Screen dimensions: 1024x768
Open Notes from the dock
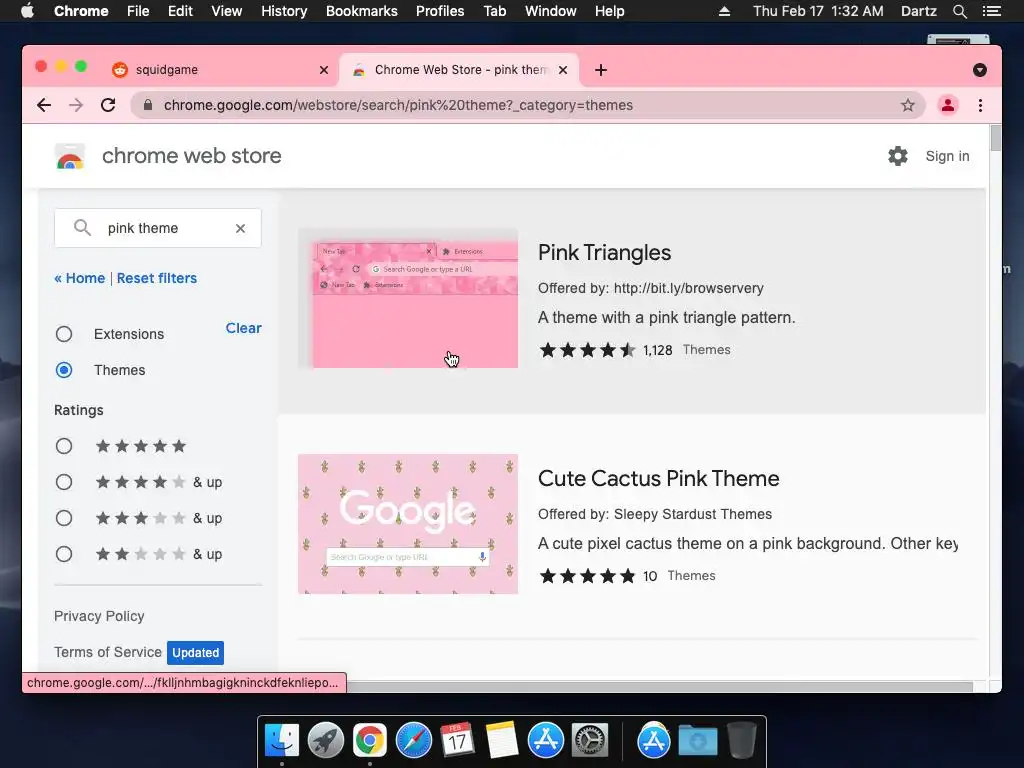coord(502,741)
